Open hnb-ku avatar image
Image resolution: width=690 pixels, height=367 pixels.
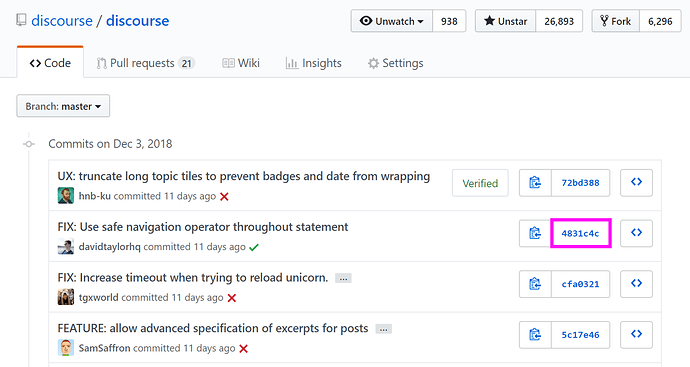click(x=66, y=195)
